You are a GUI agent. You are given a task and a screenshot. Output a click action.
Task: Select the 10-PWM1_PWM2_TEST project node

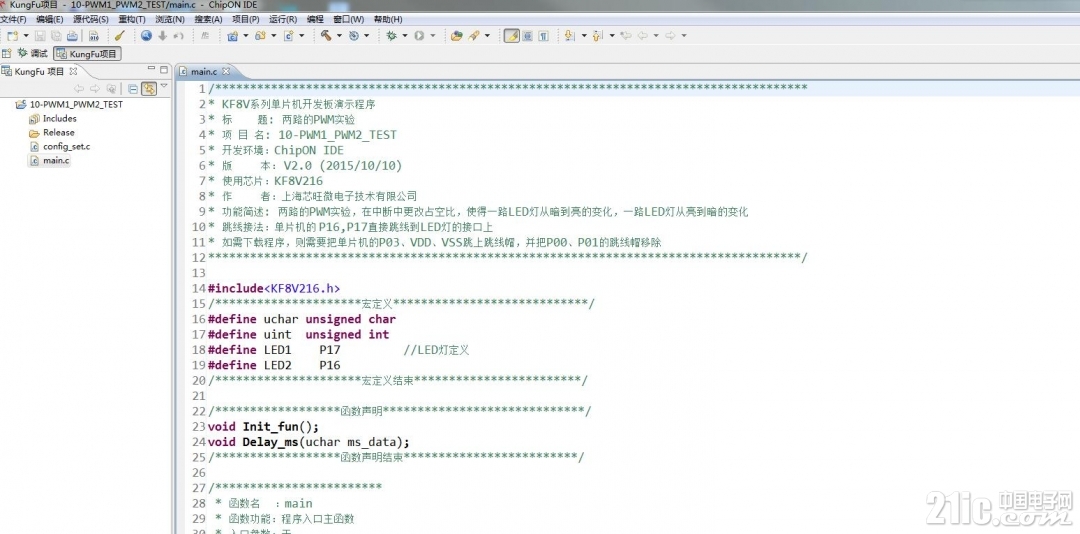click(x=69, y=105)
